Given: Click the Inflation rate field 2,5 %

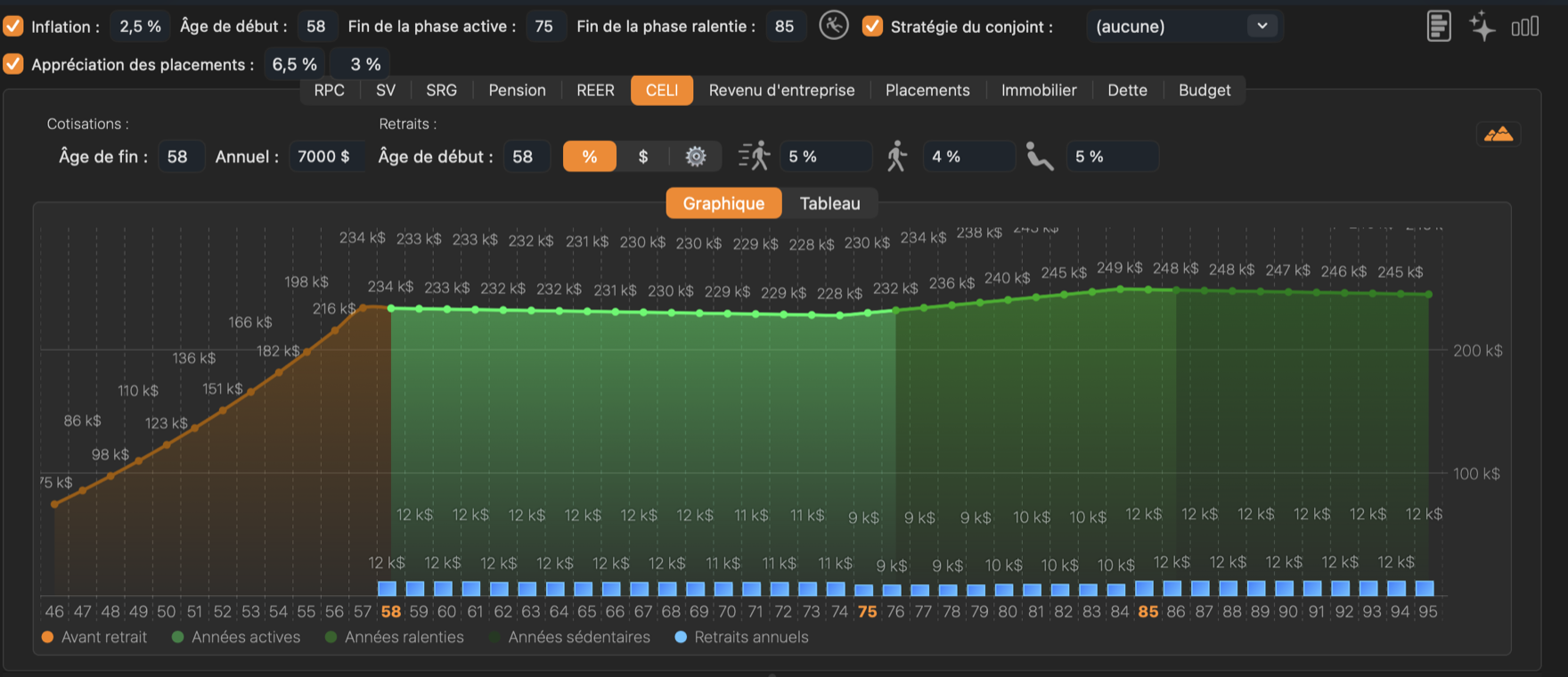Looking at the screenshot, I should tap(141, 27).
